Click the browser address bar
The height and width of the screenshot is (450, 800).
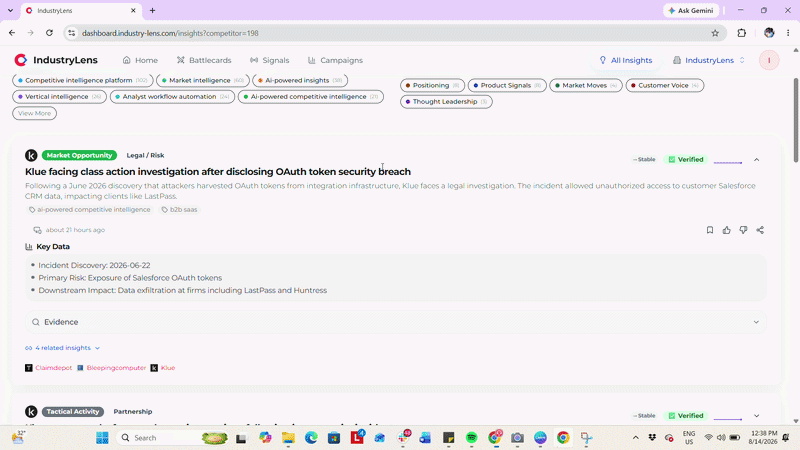point(393,33)
